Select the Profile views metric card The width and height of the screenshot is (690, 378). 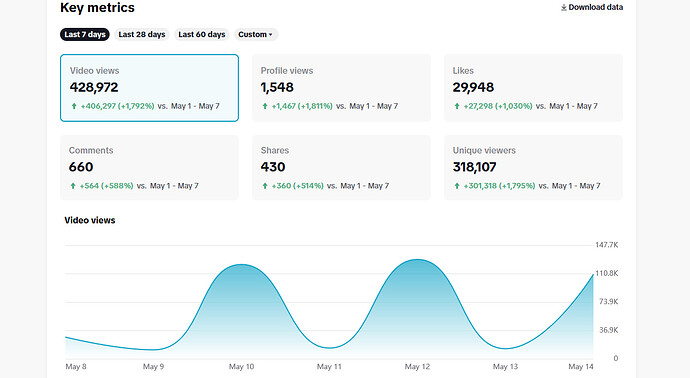341,88
